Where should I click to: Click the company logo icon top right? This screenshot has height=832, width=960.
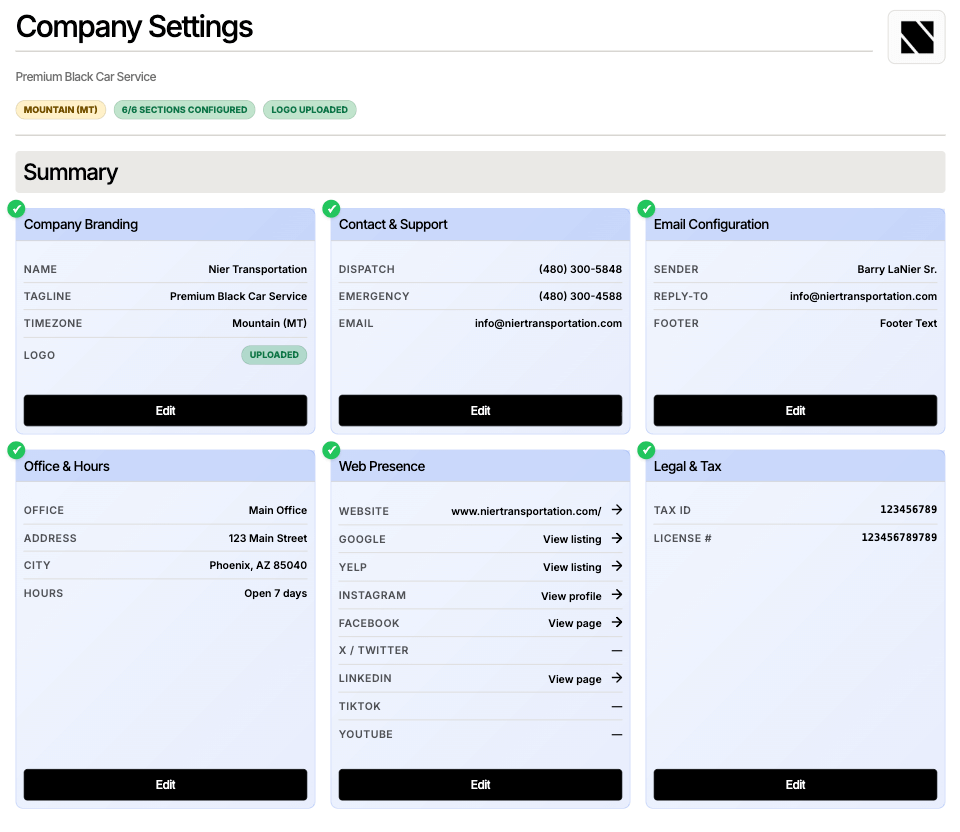[x=916, y=36]
